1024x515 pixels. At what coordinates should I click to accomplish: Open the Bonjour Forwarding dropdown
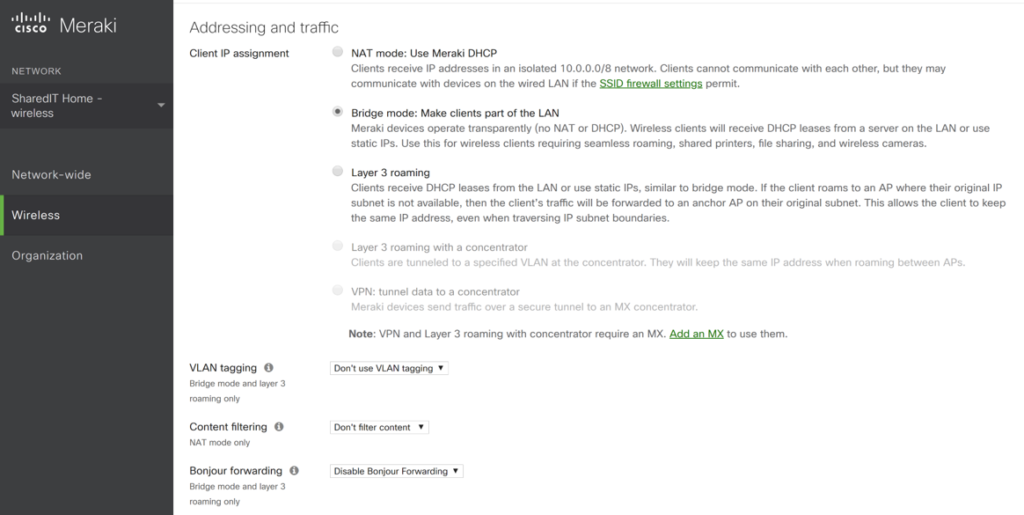tap(396, 471)
